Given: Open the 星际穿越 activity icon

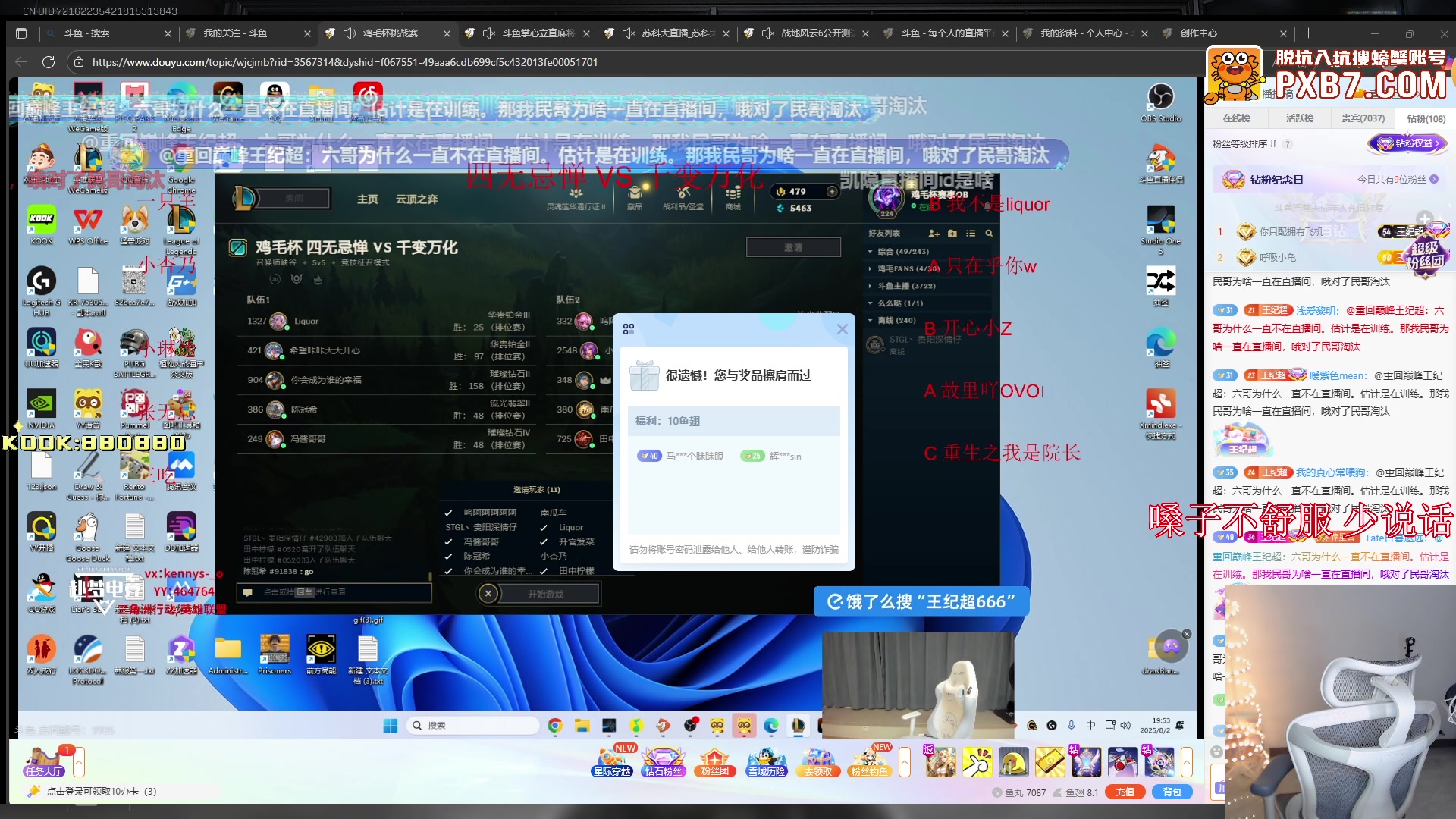Looking at the screenshot, I should coord(612,761).
